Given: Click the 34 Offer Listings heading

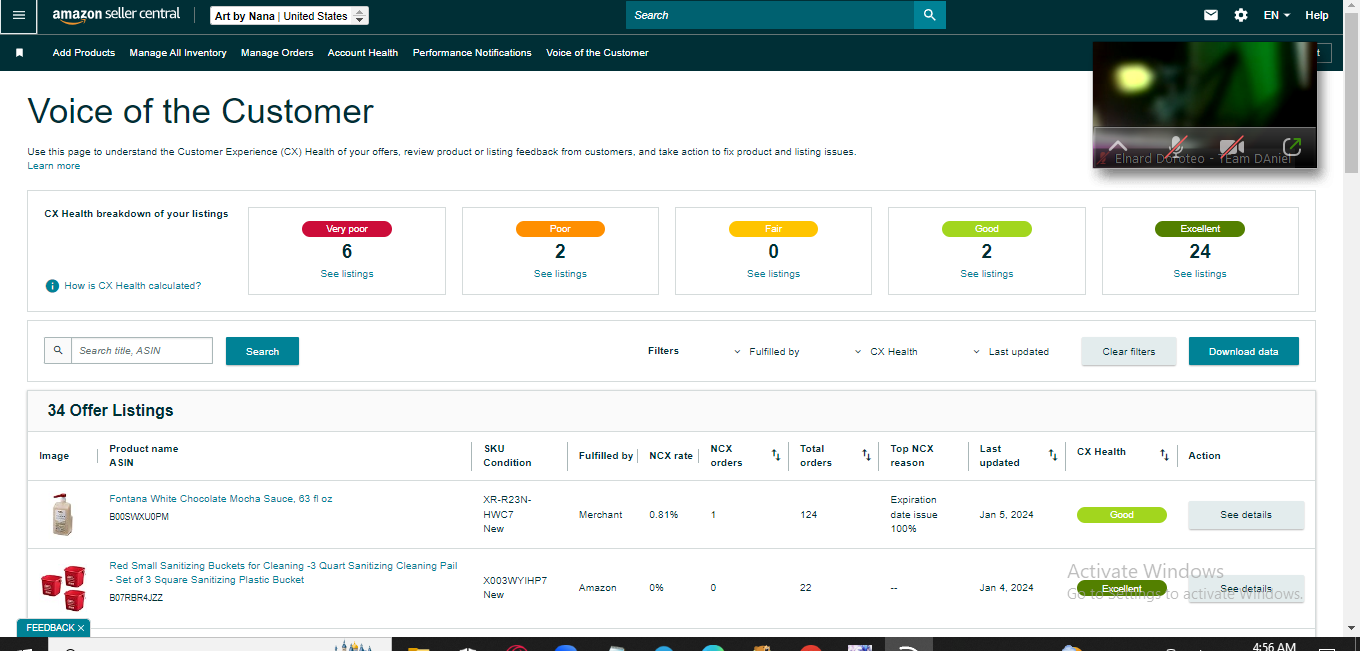Looking at the screenshot, I should point(110,411).
